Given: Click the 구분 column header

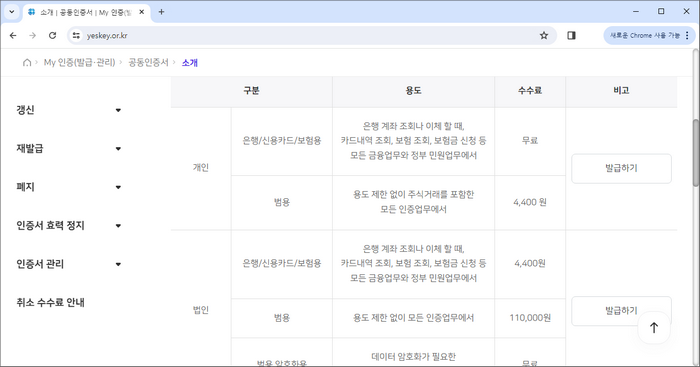Looking at the screenshot, I should [251, 91].
